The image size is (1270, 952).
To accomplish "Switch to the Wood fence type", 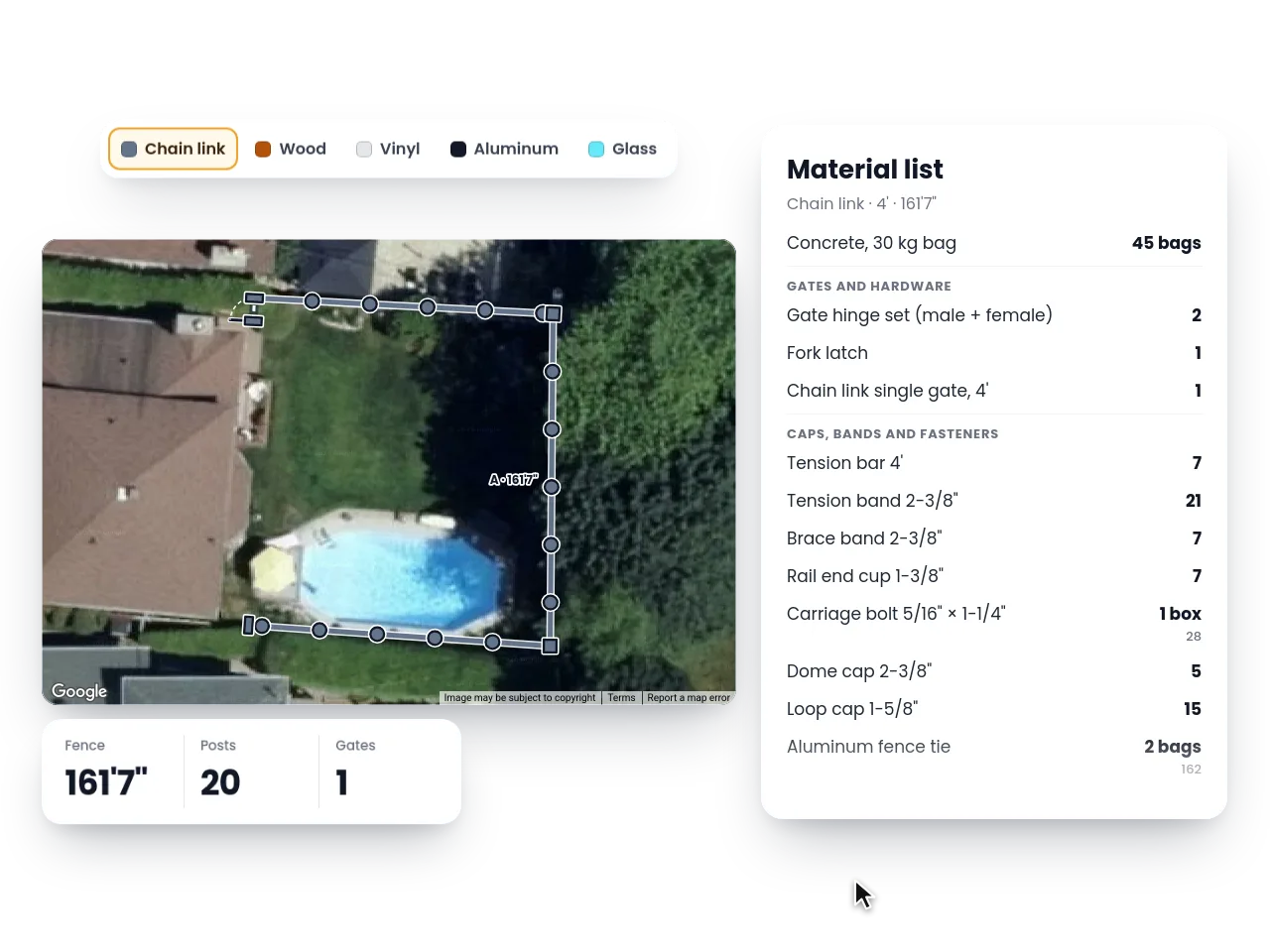I will click(x=291, y=149).
